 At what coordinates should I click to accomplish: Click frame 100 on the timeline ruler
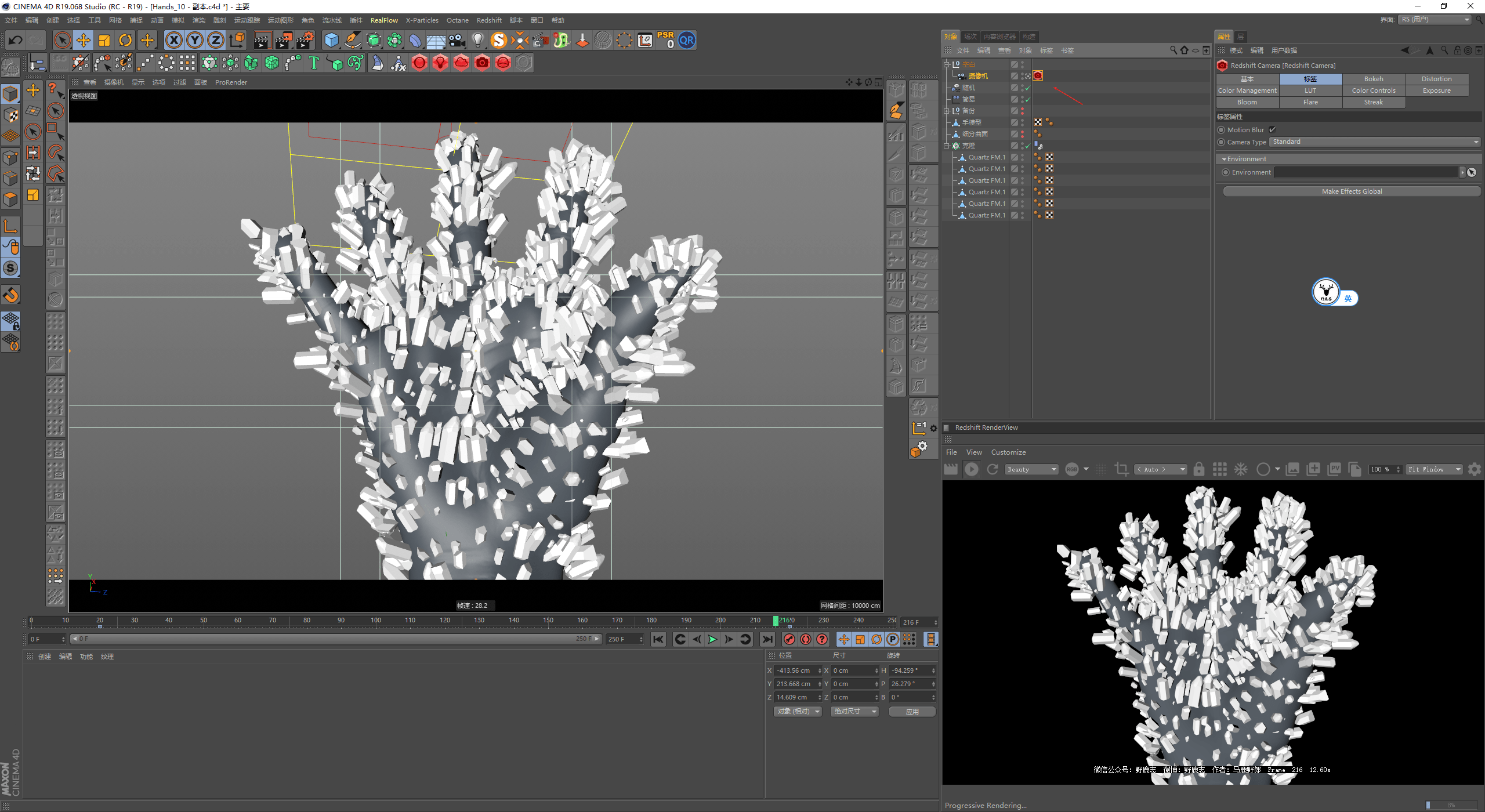pyautogui.click(x=376, y=621)
